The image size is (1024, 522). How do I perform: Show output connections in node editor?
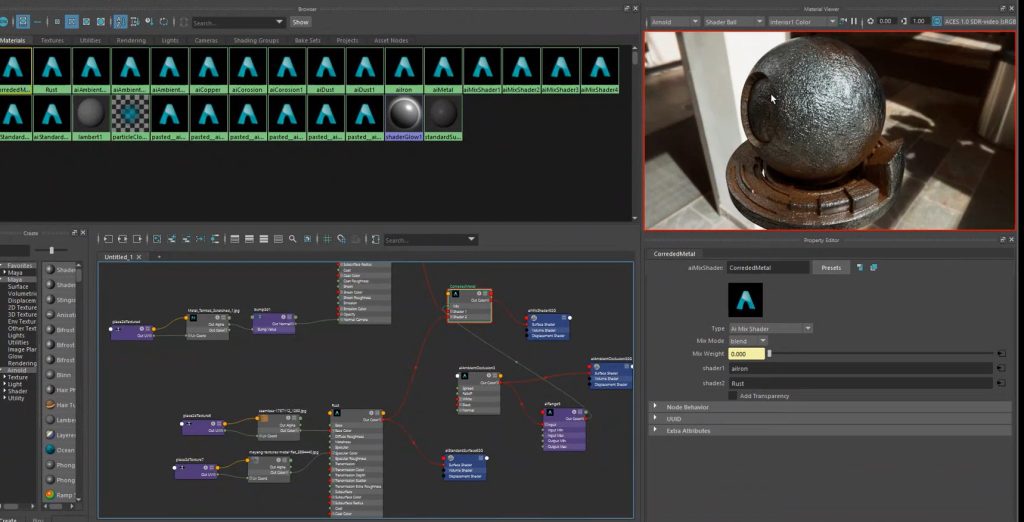click(x=137, y=239)
